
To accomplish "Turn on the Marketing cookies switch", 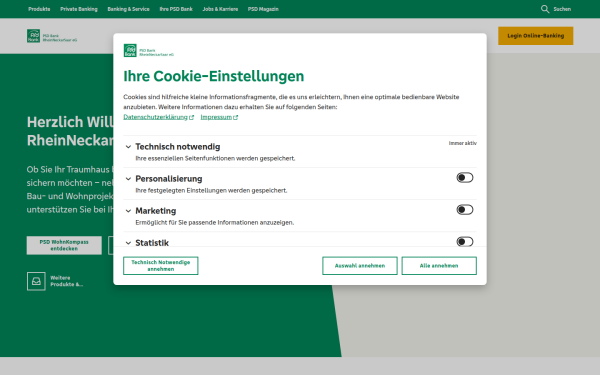I will [465, 210].
